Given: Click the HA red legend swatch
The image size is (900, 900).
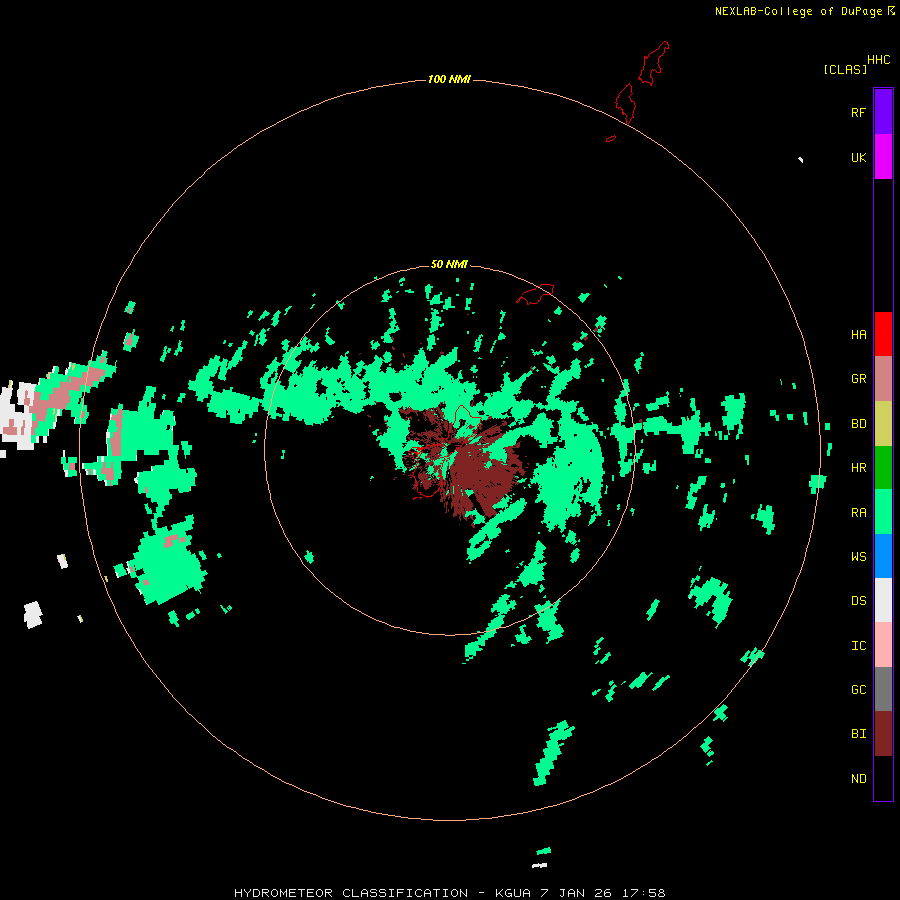Looking at the screenshot, I should [x=883, y=334].
